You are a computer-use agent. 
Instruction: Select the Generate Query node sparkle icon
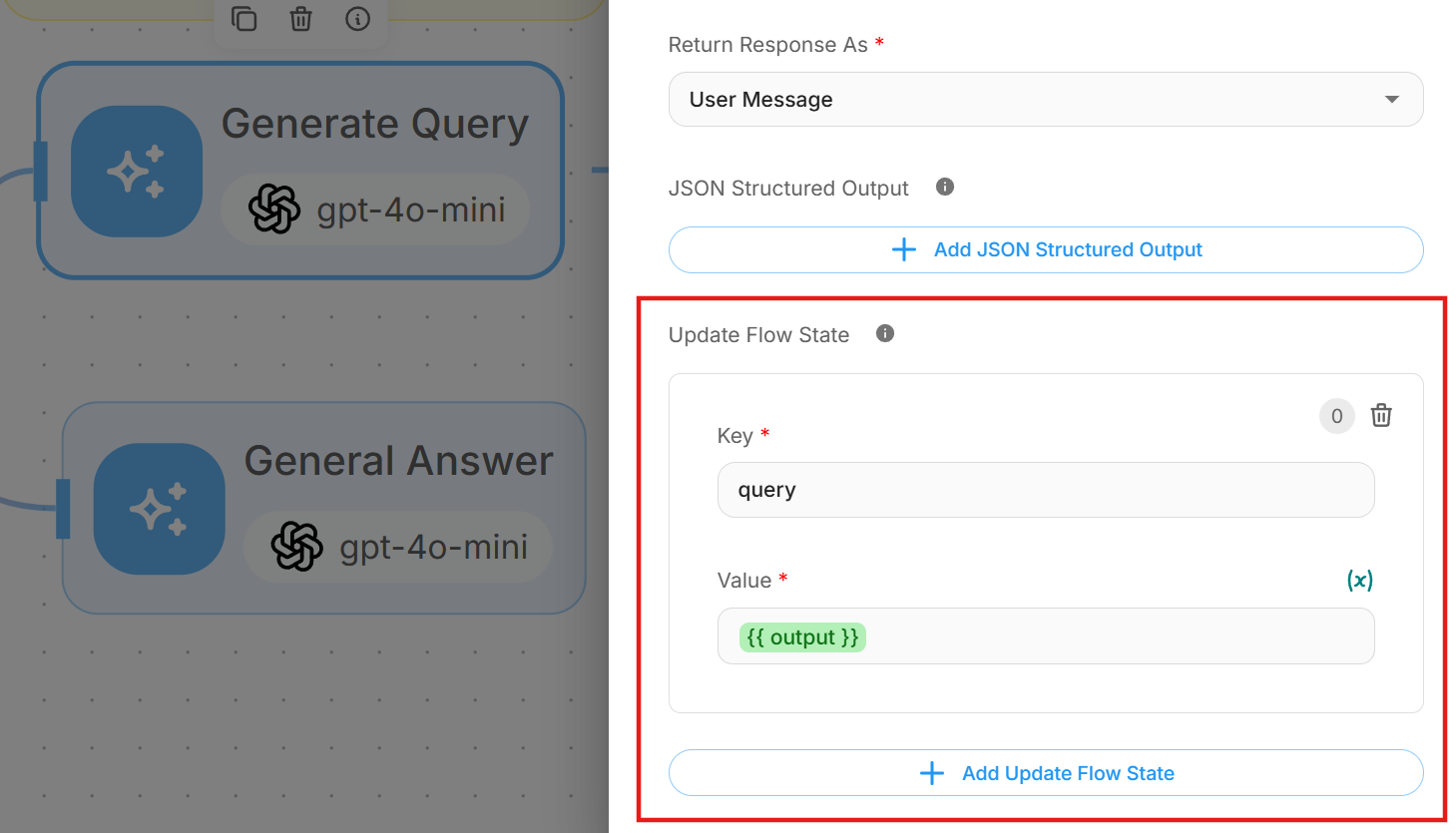click(x=137, y=172)
